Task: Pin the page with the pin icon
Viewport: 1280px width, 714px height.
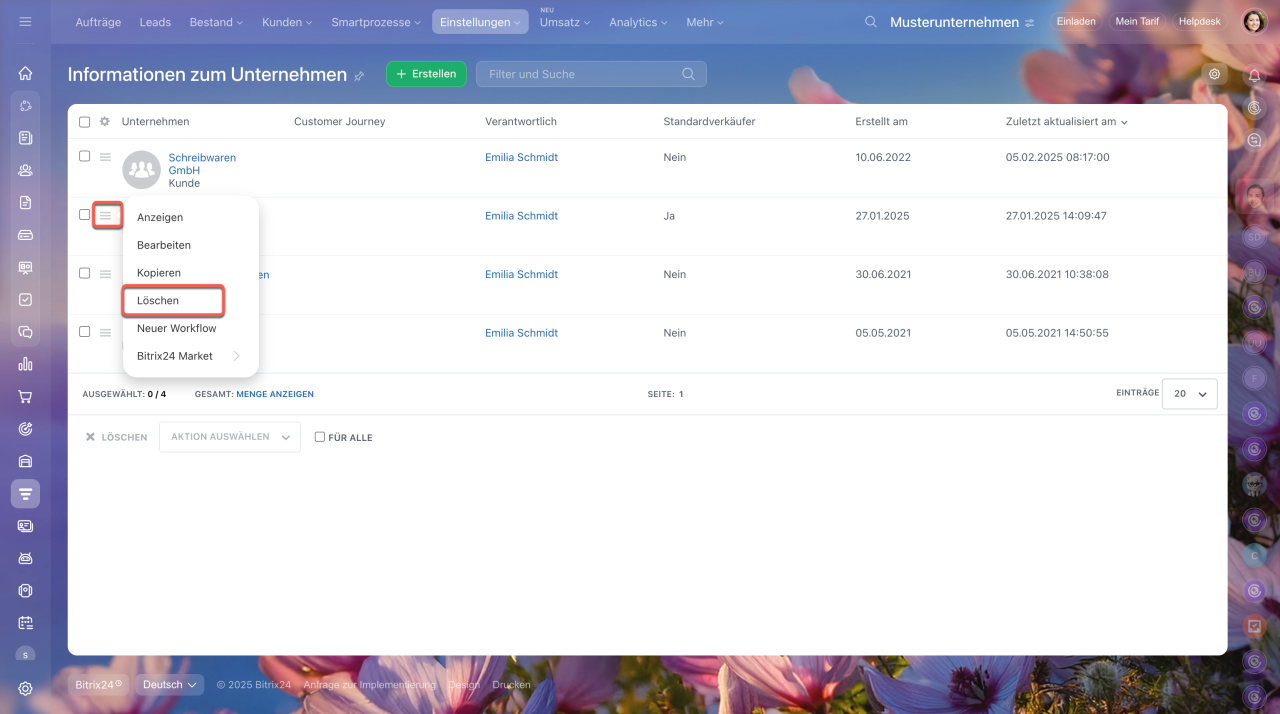Action: click(359, 76)
